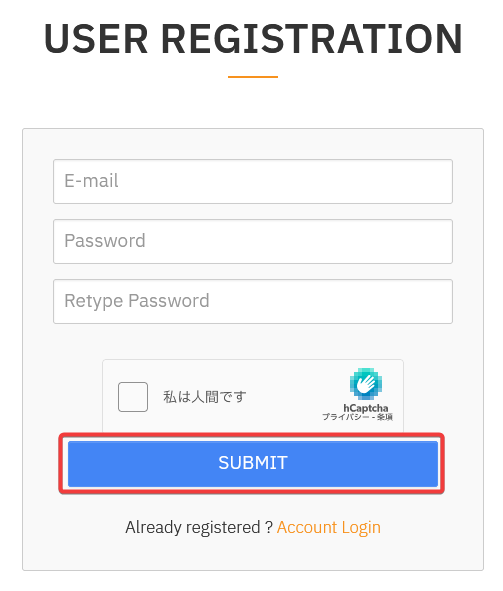Go to login via the orange Account Login text
503x591 pixels.
coord(329,527)
